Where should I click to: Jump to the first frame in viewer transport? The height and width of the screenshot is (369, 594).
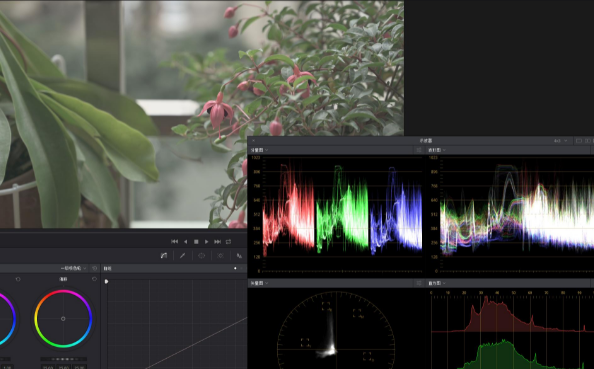pos(175,241)
